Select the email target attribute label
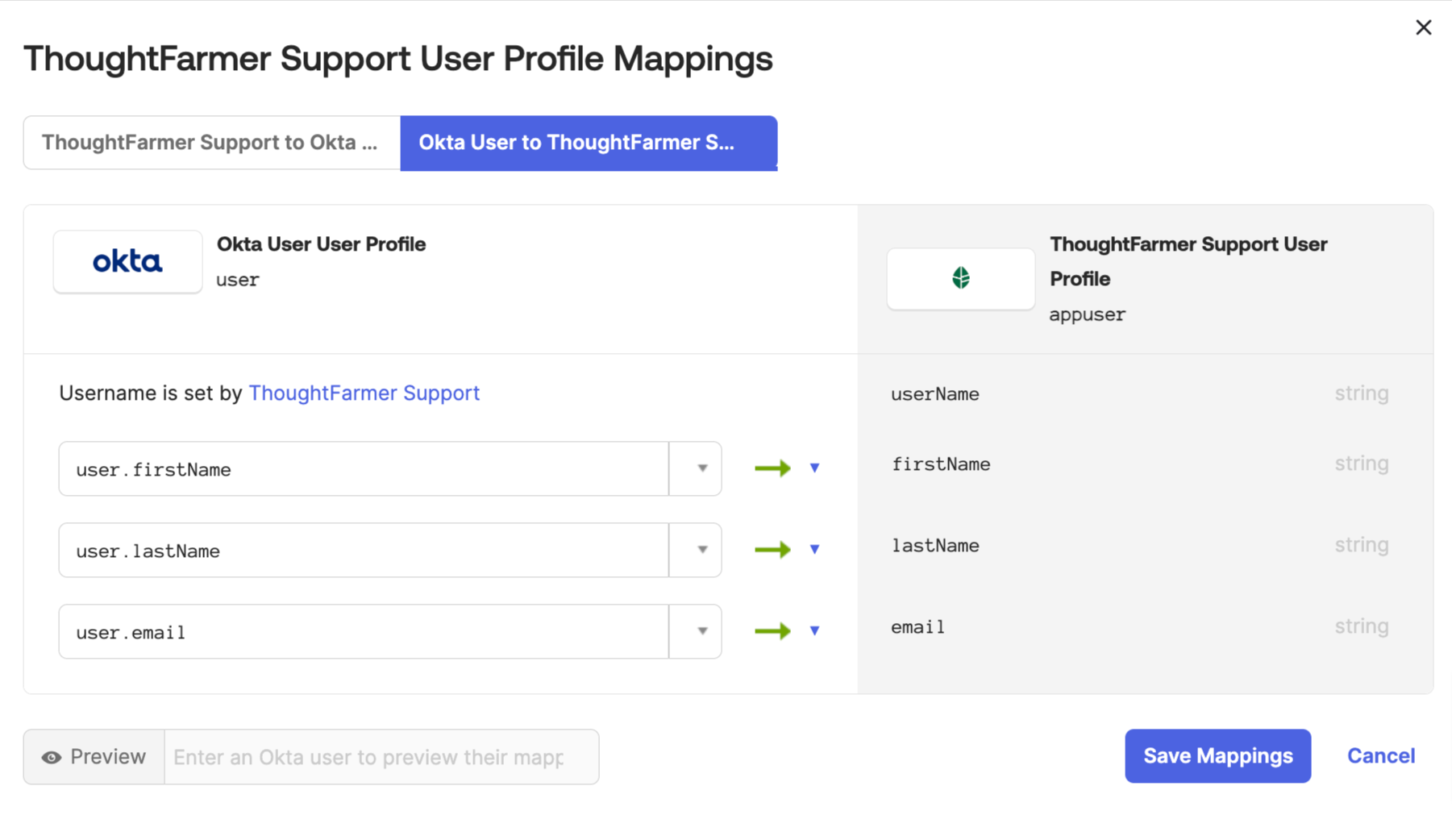The width and height of the screenshot is (1452, 840). [x=917, y=627]
